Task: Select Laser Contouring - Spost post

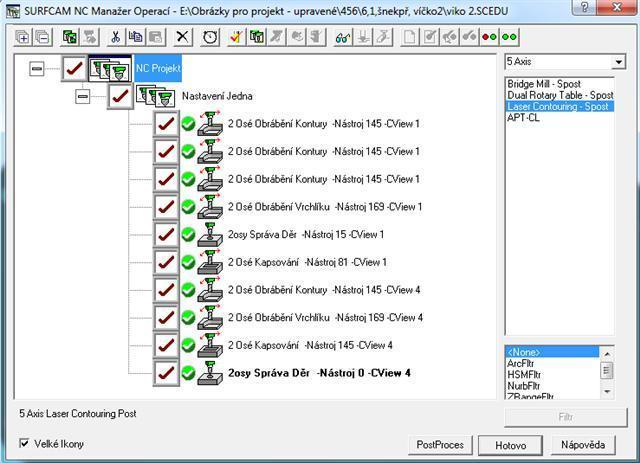Action: [560, 107]
